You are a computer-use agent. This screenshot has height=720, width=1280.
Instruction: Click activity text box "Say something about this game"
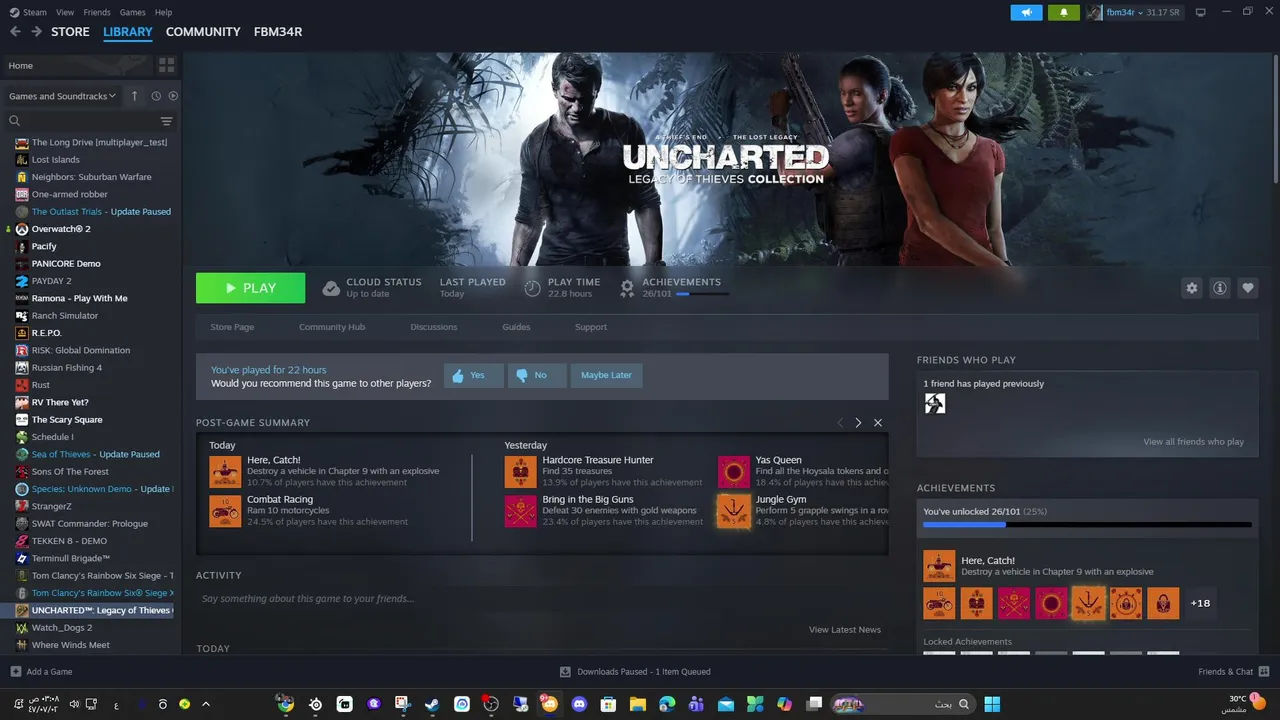[x=542, y=599]
